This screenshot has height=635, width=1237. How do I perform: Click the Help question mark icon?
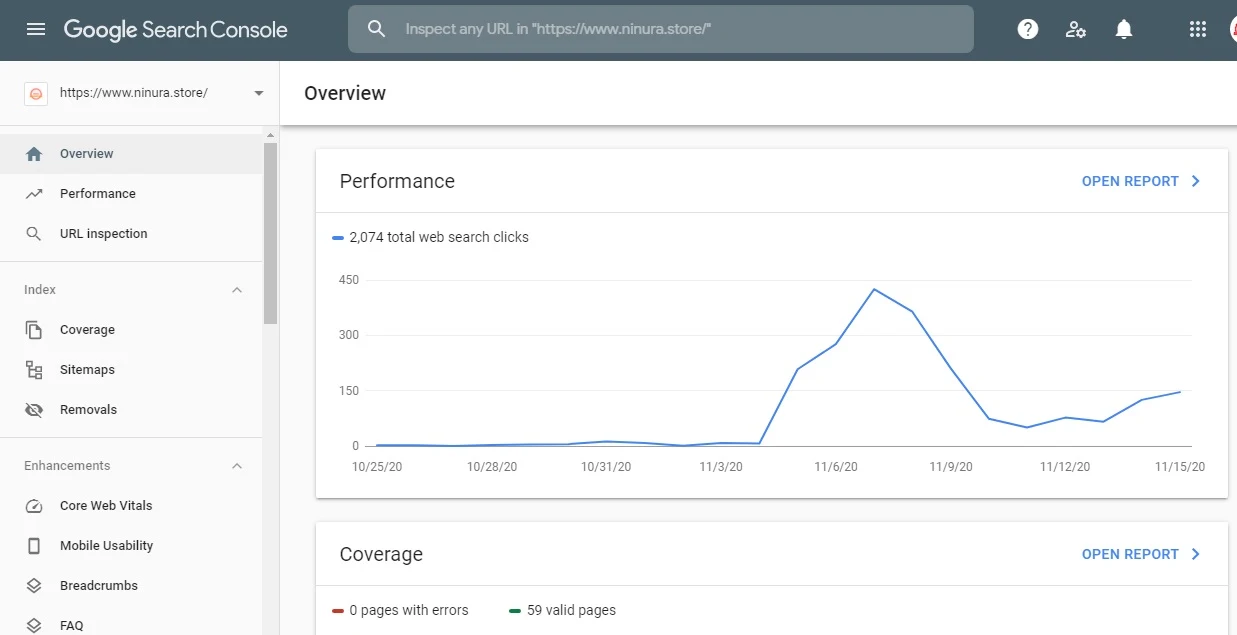click(1028, 30)
